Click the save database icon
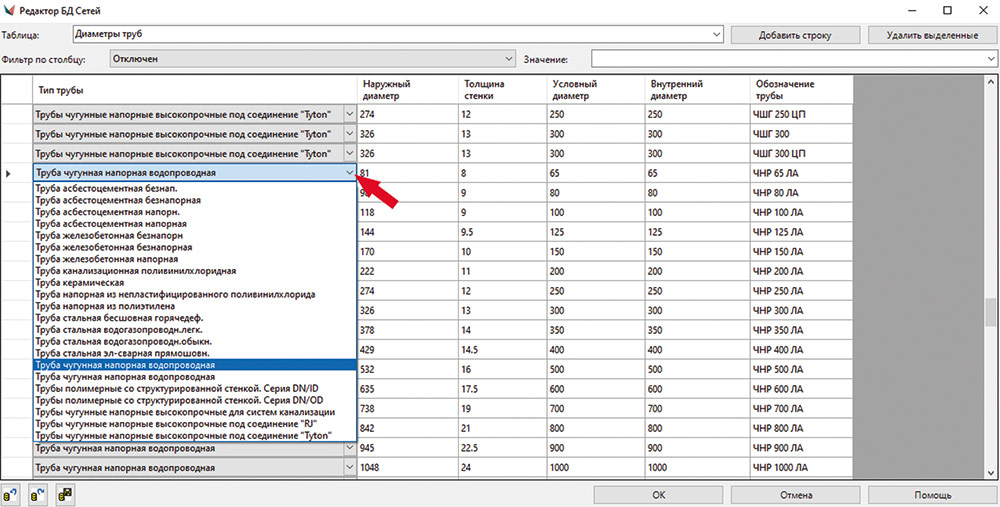Screen dimensions: 1000x507 click(64, 494)
